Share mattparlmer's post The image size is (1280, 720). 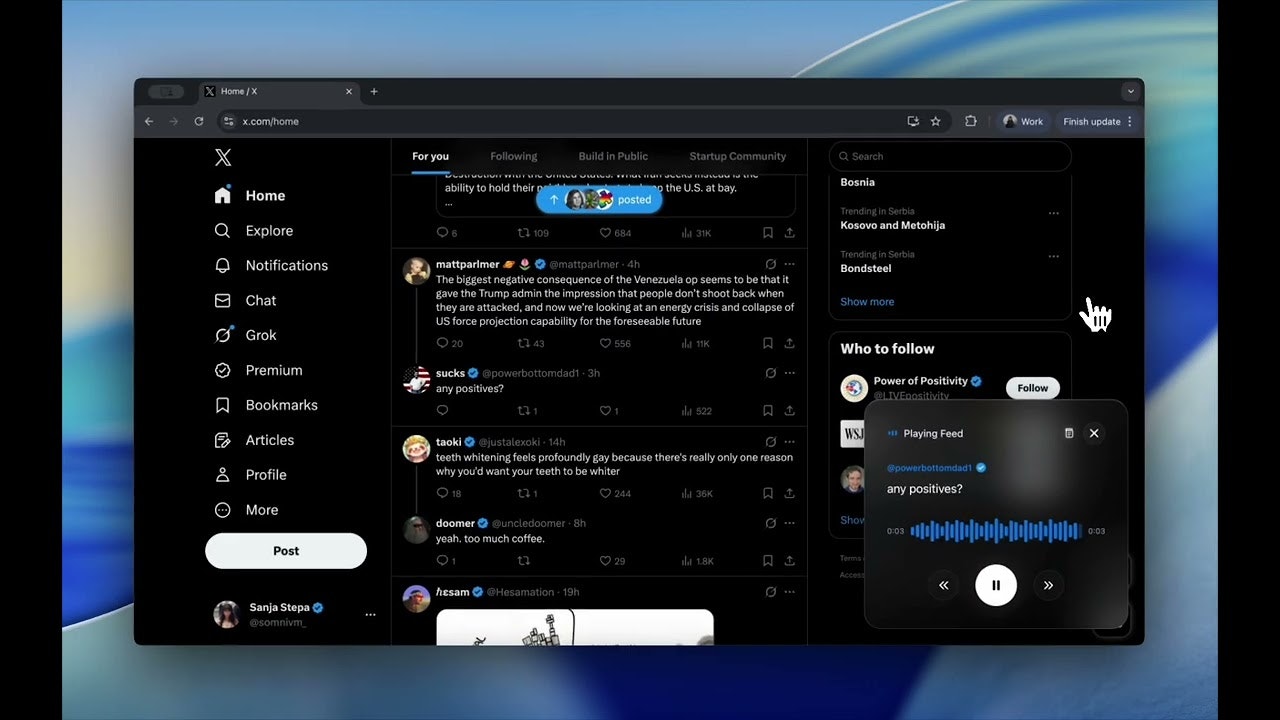pos(789,344)
